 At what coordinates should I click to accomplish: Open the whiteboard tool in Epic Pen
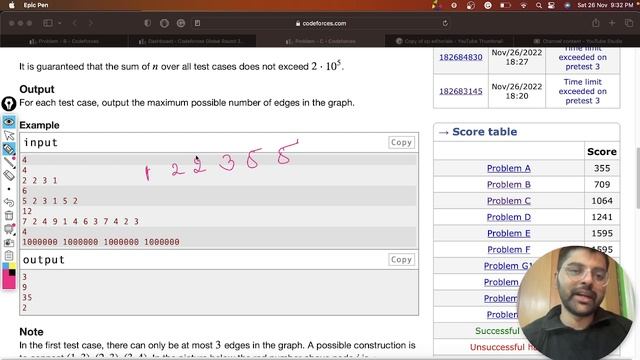coord(9,229)
